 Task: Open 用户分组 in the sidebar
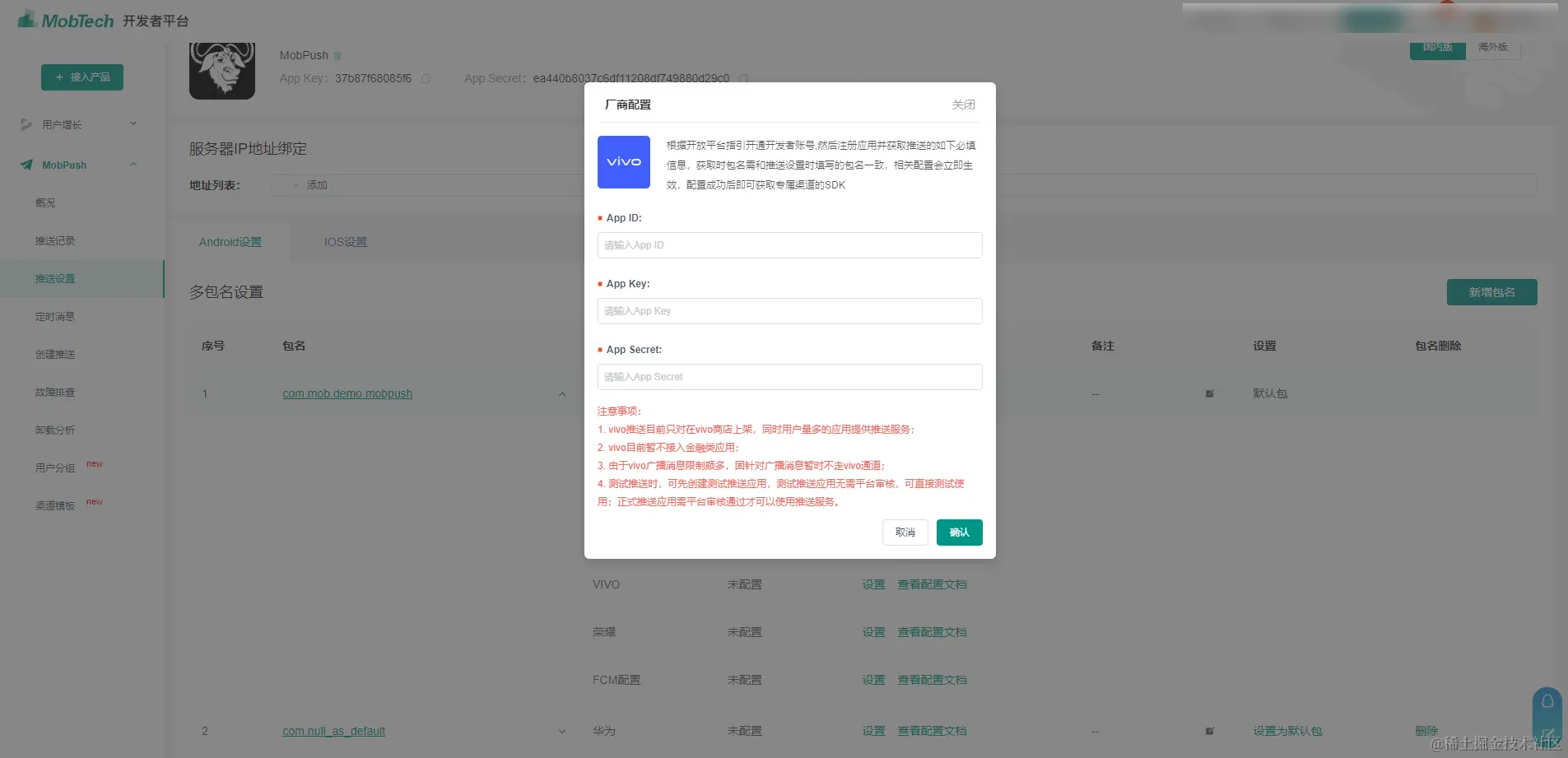click(55, 467)
